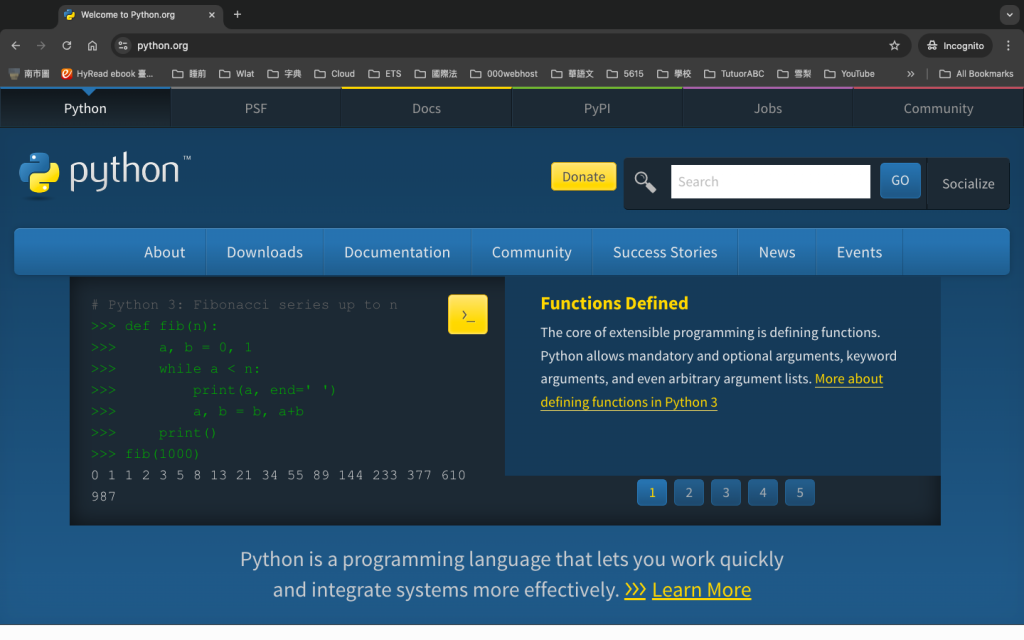Launch the interactive shell yellow button

pyautogui.click(x=468, y=314)
